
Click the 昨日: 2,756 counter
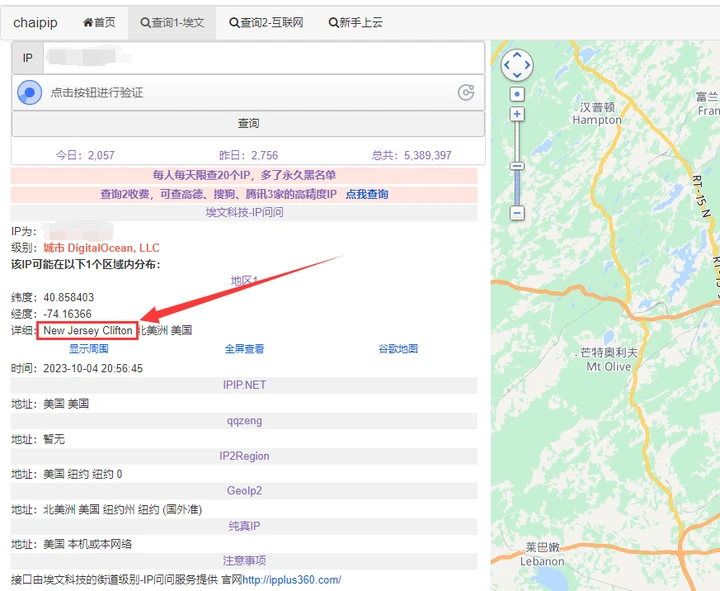[x=248, y=155]
